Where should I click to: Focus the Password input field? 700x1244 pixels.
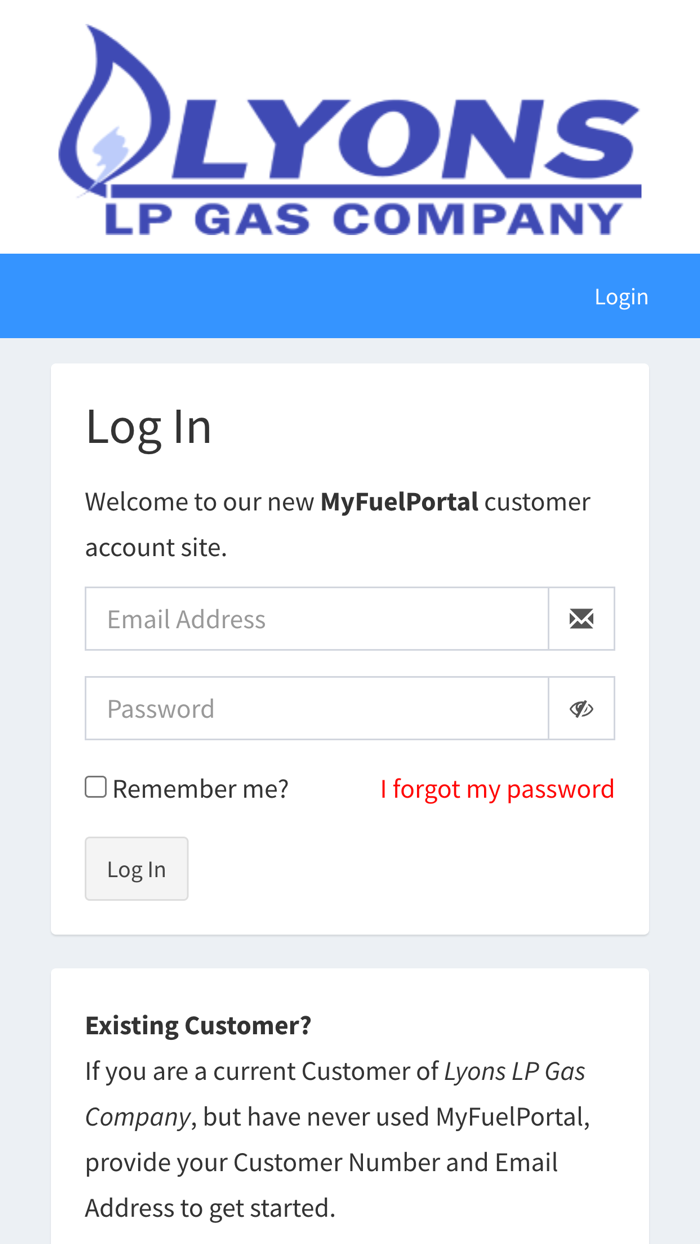point(317,709)
